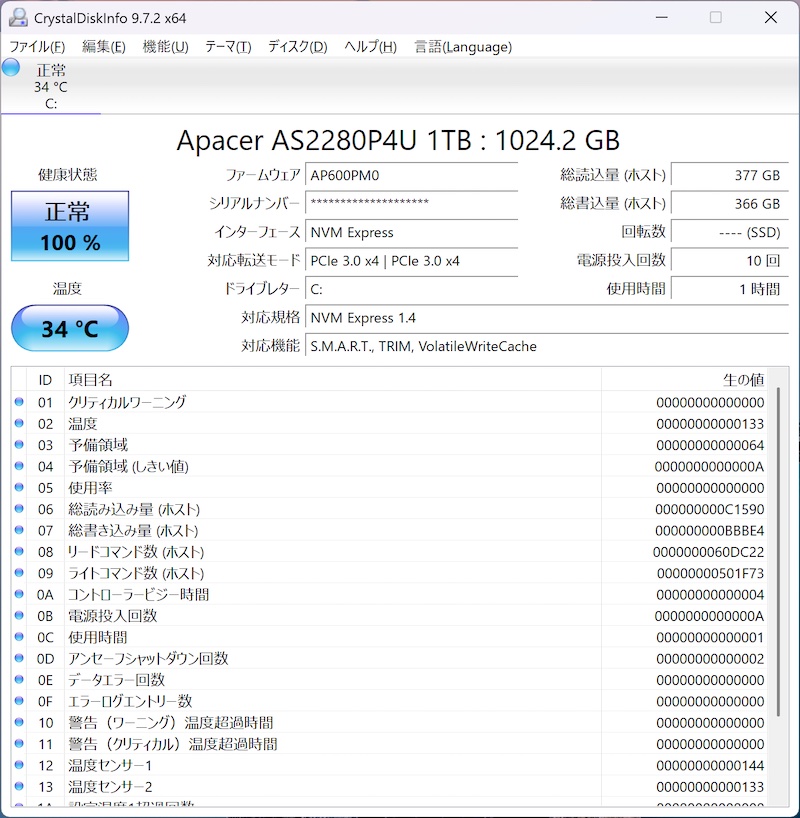Viewport: 800px width, 818px height.
Task: Open the テーマ(T) menu
Action: coord(228,47)
